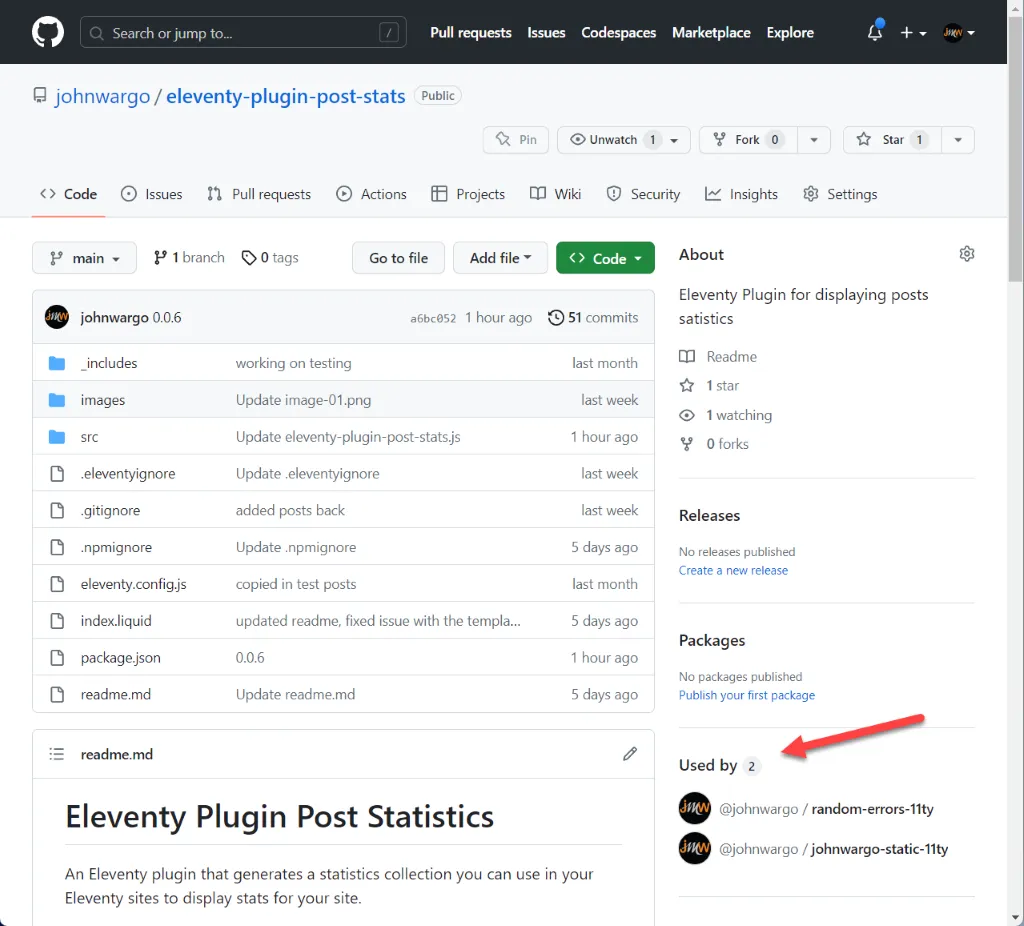Switch to the repository Settings tab
The width and height of the screenshot is (1024, 926).
point(840,194)
